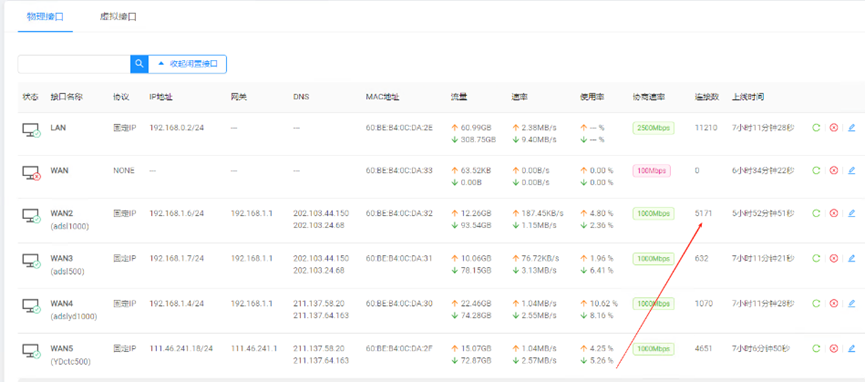The image size is (865, 382).
Task: Edit the WAN interface pencil icon
Action: coord(851,171)
